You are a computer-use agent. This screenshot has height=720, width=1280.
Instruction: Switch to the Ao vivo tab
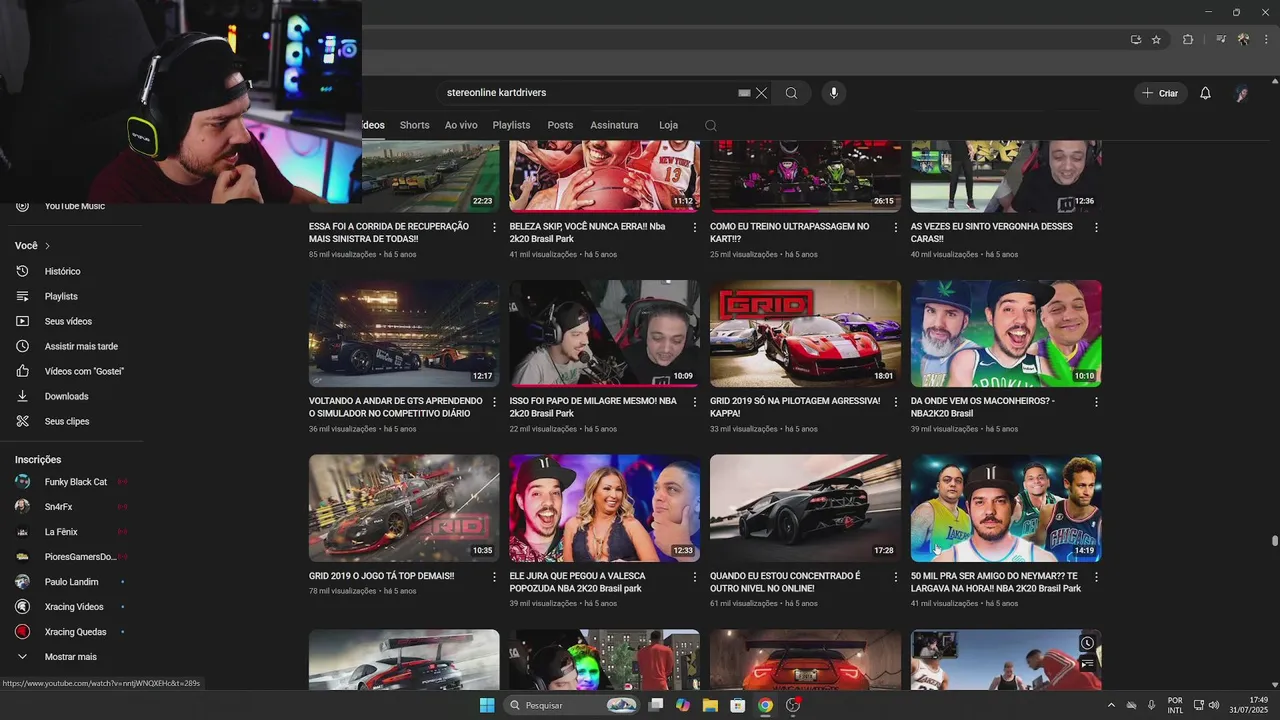pos(461,125)
